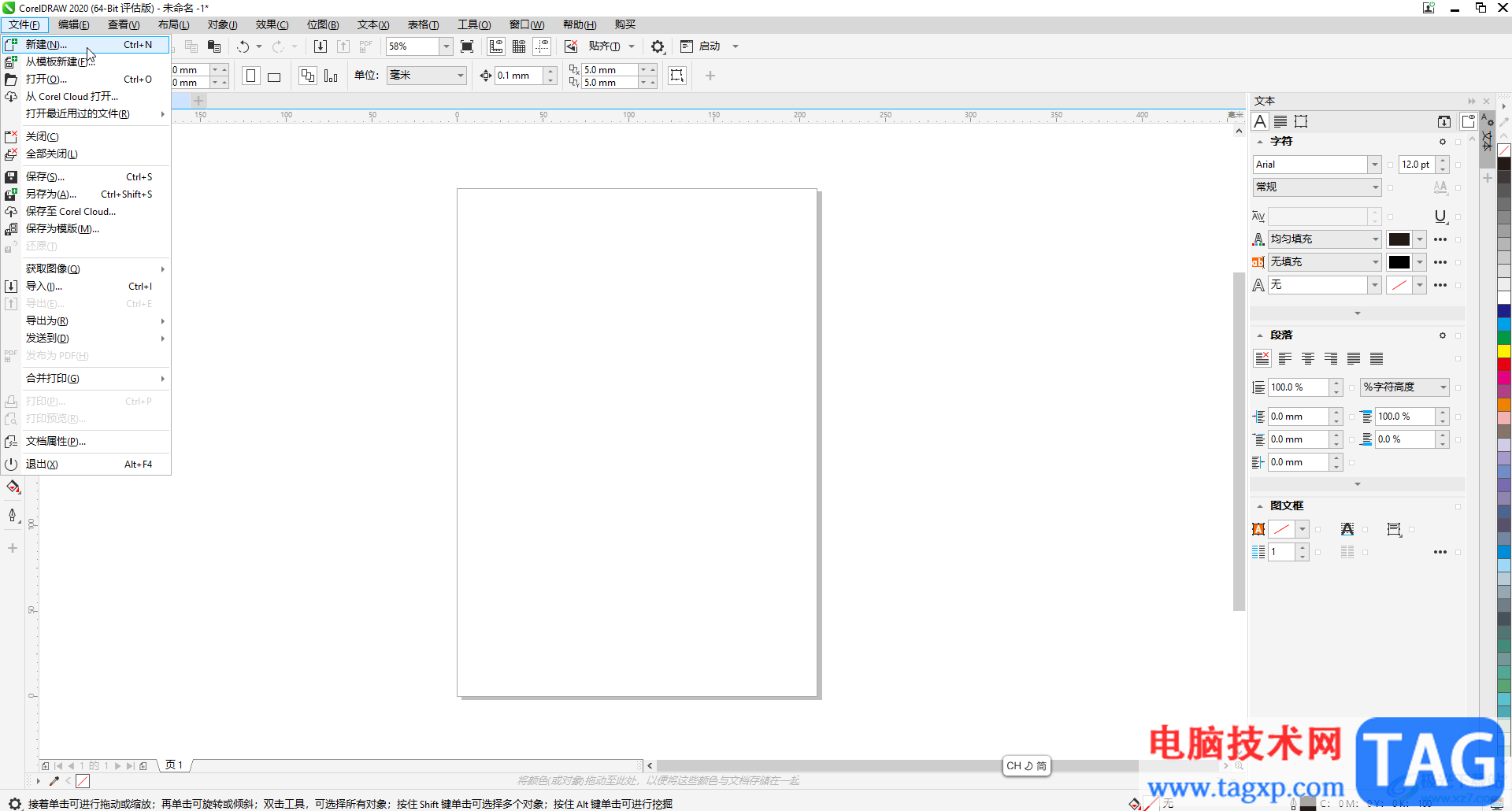
Task: Click the paste icon in the toolbar
Action: pyautogui.click(x=213, y=46)
